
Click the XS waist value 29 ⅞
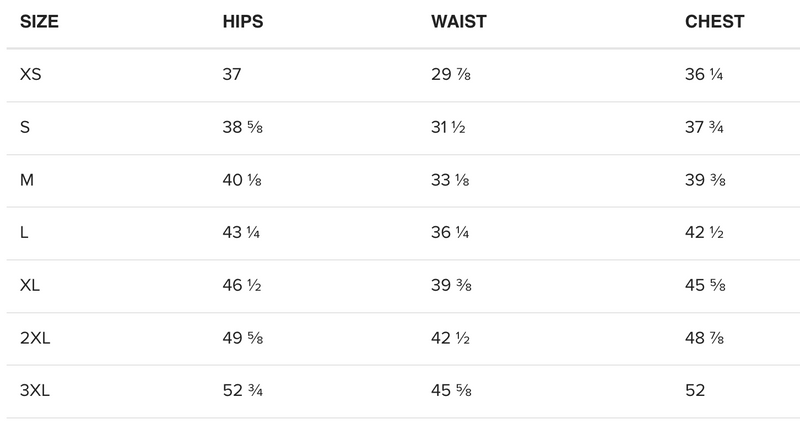tap(447, 75)
